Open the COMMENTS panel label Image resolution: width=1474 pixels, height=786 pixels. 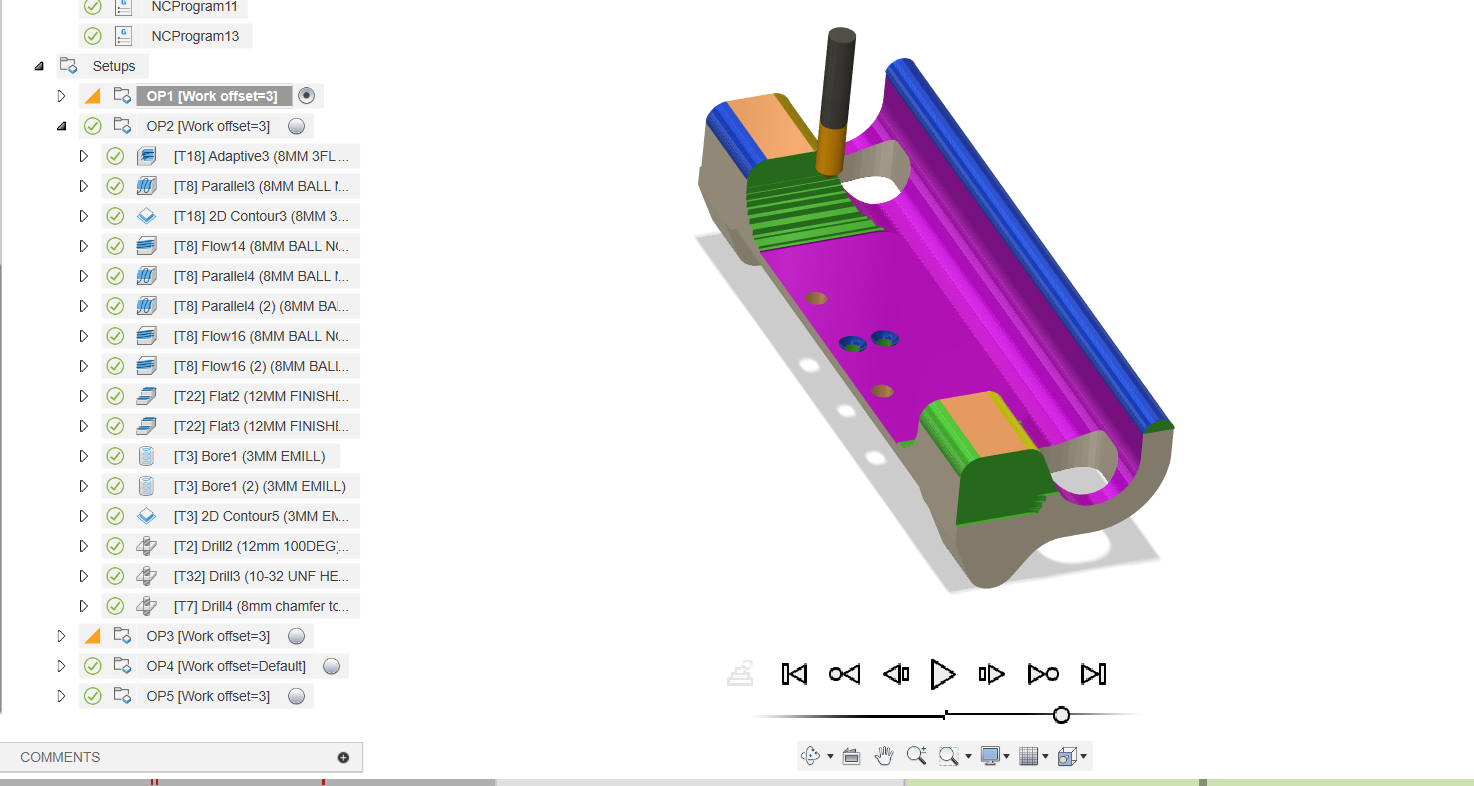60,757
